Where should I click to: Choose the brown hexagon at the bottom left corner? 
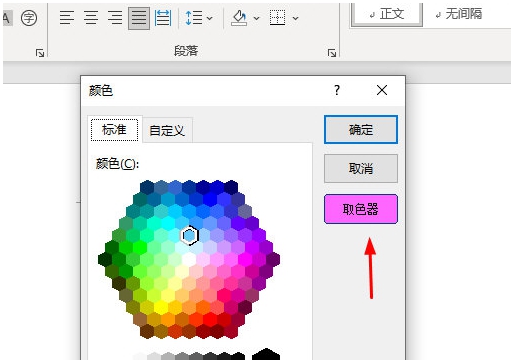click(147, 331)
